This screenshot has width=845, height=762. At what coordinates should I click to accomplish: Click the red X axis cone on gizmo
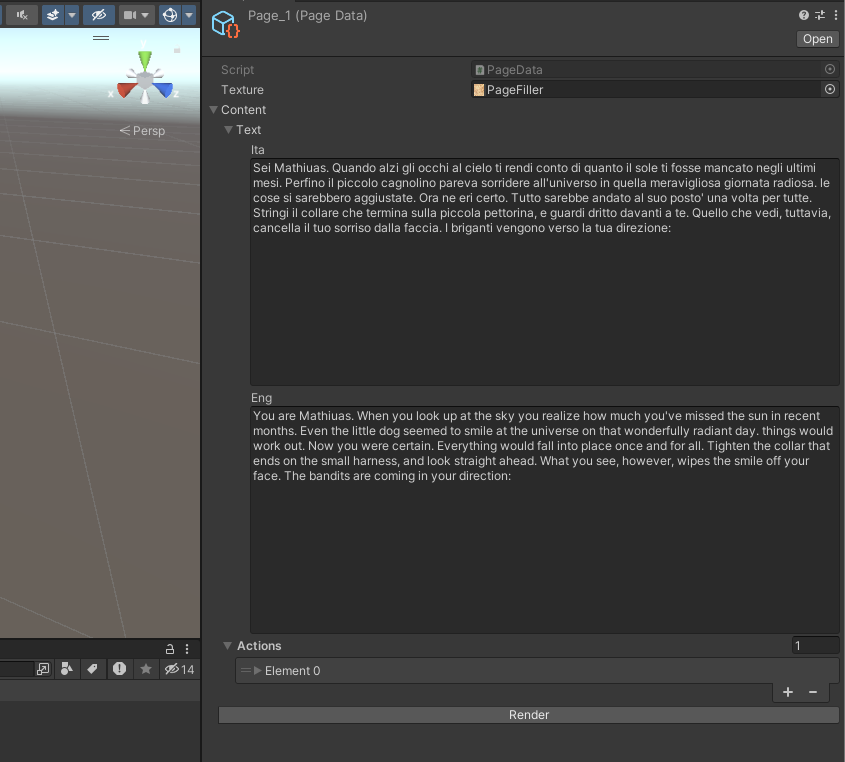point(125,89)
